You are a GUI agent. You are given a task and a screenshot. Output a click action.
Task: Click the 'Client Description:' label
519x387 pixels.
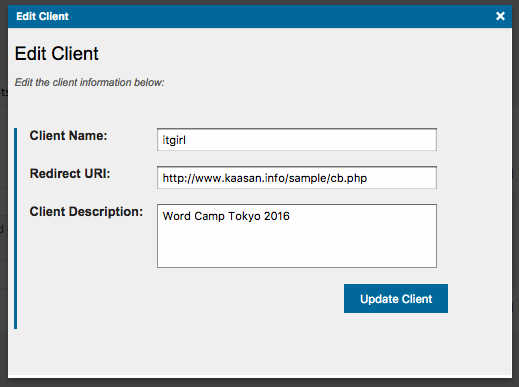[86, 212]
